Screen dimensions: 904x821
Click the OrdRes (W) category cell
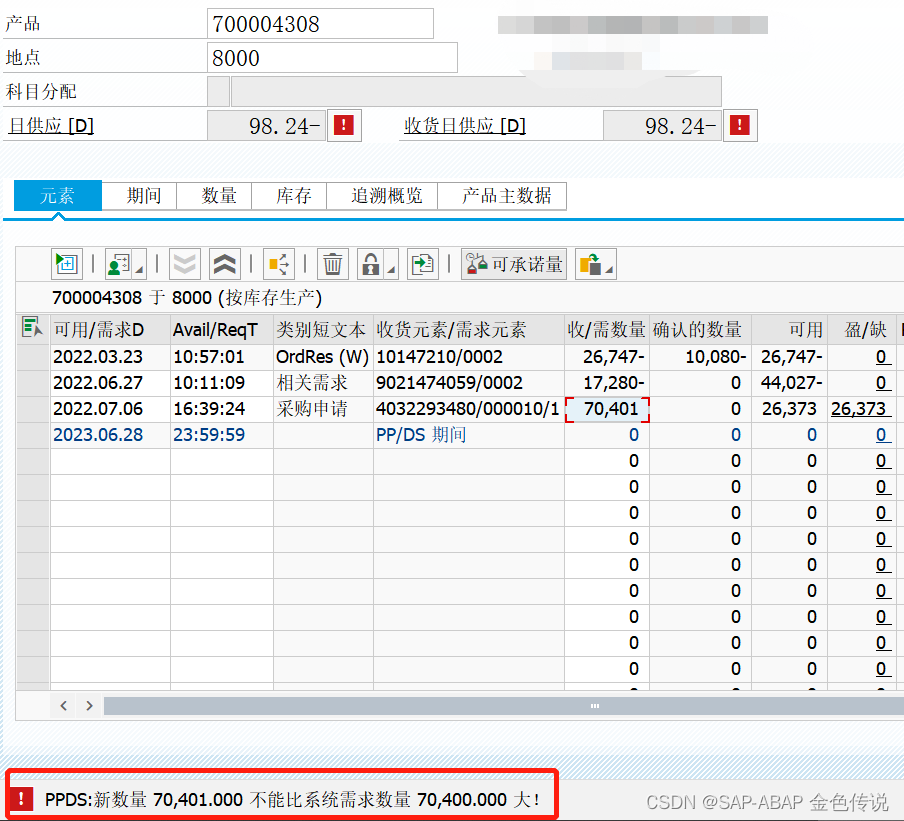coord(323,357)
